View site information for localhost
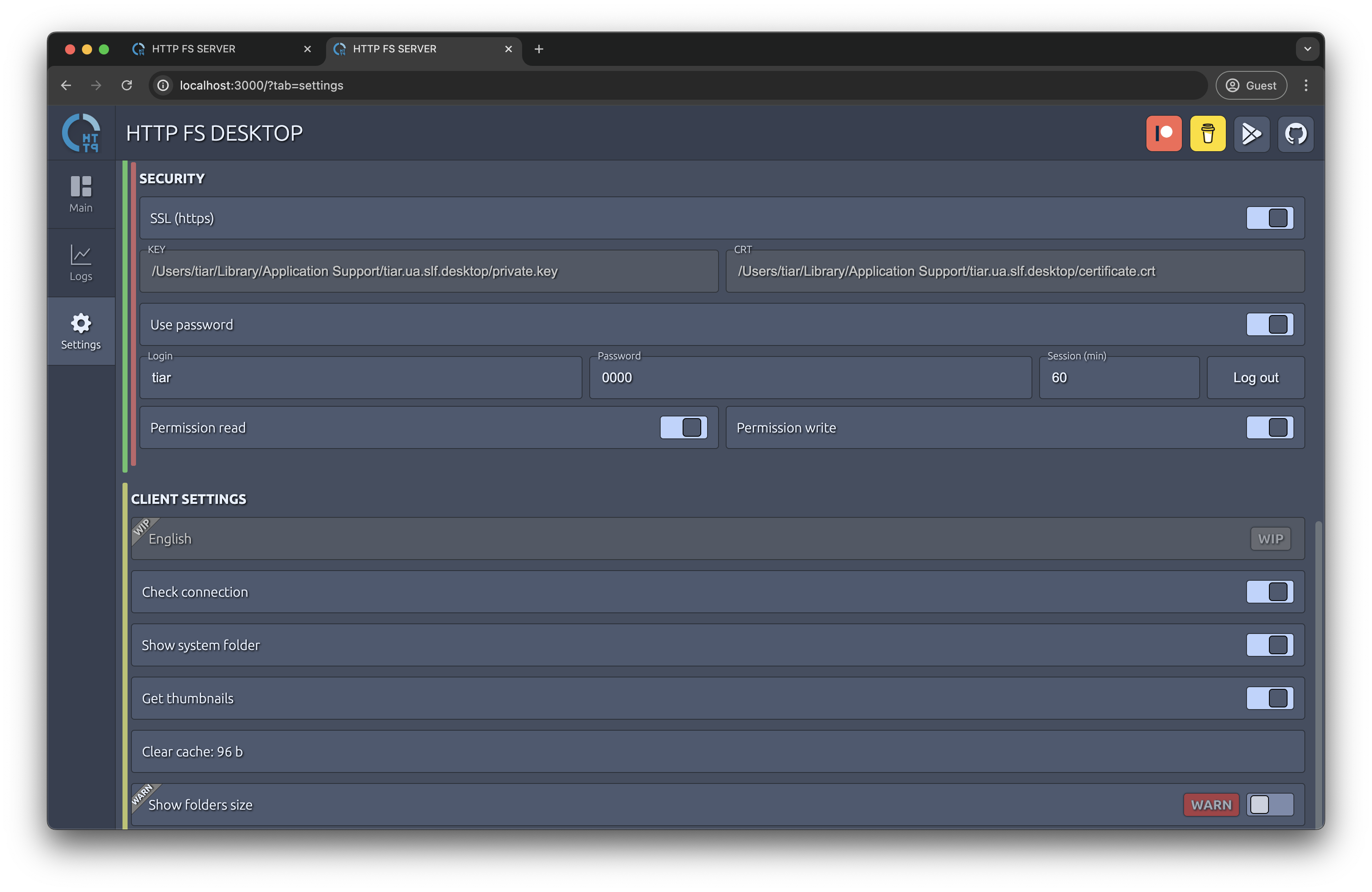The height and width of the screenshot is (892, 1372). tap(164, 85)
